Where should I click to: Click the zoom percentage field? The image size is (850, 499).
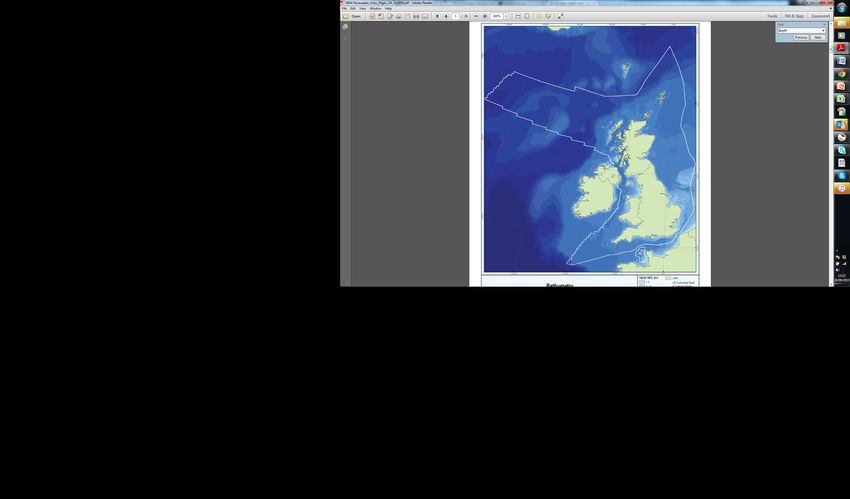pos(497,16)
